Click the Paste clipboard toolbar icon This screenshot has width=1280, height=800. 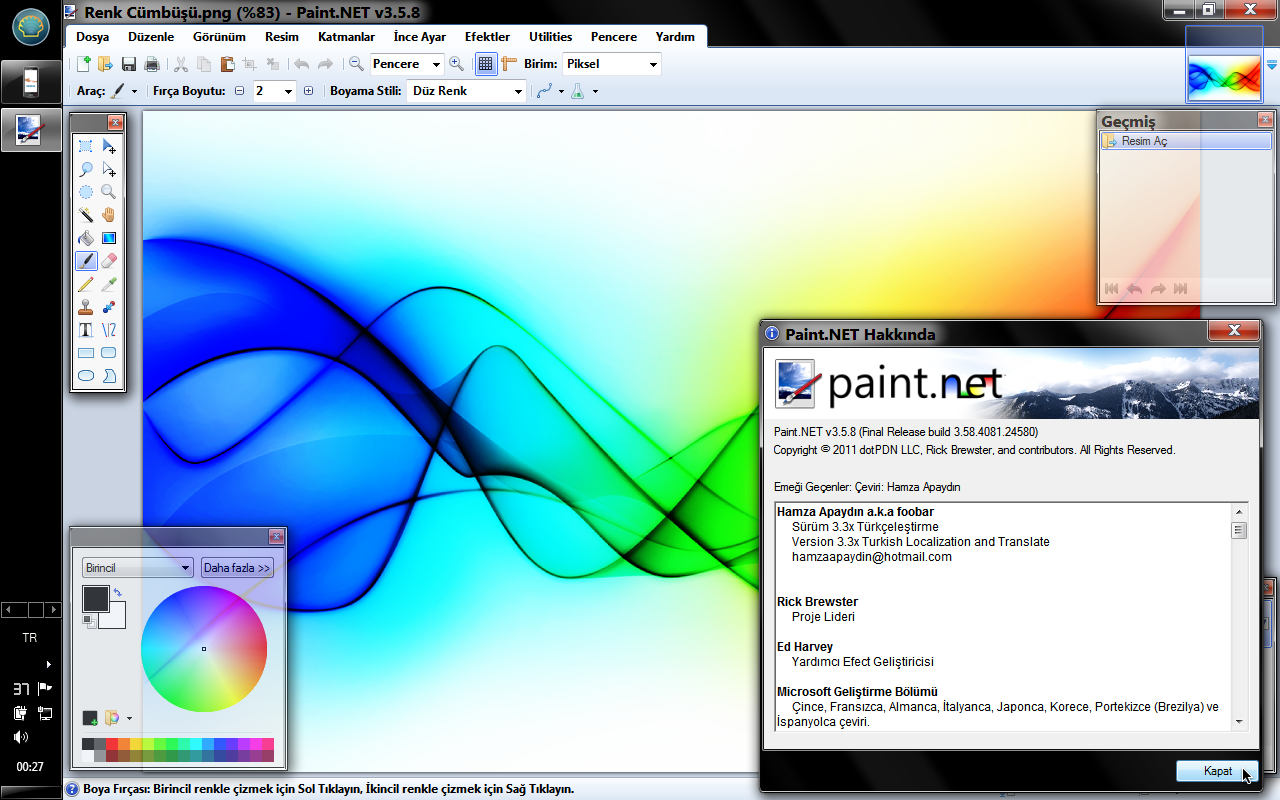(x=227, y=64)
